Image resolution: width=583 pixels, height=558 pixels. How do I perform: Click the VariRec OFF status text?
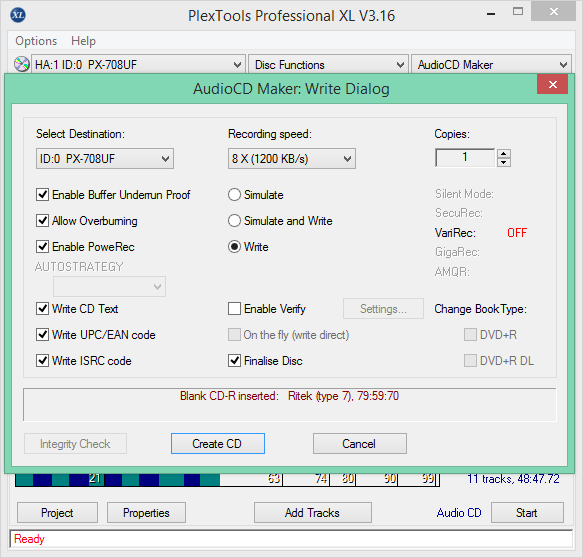click(517, 233)
